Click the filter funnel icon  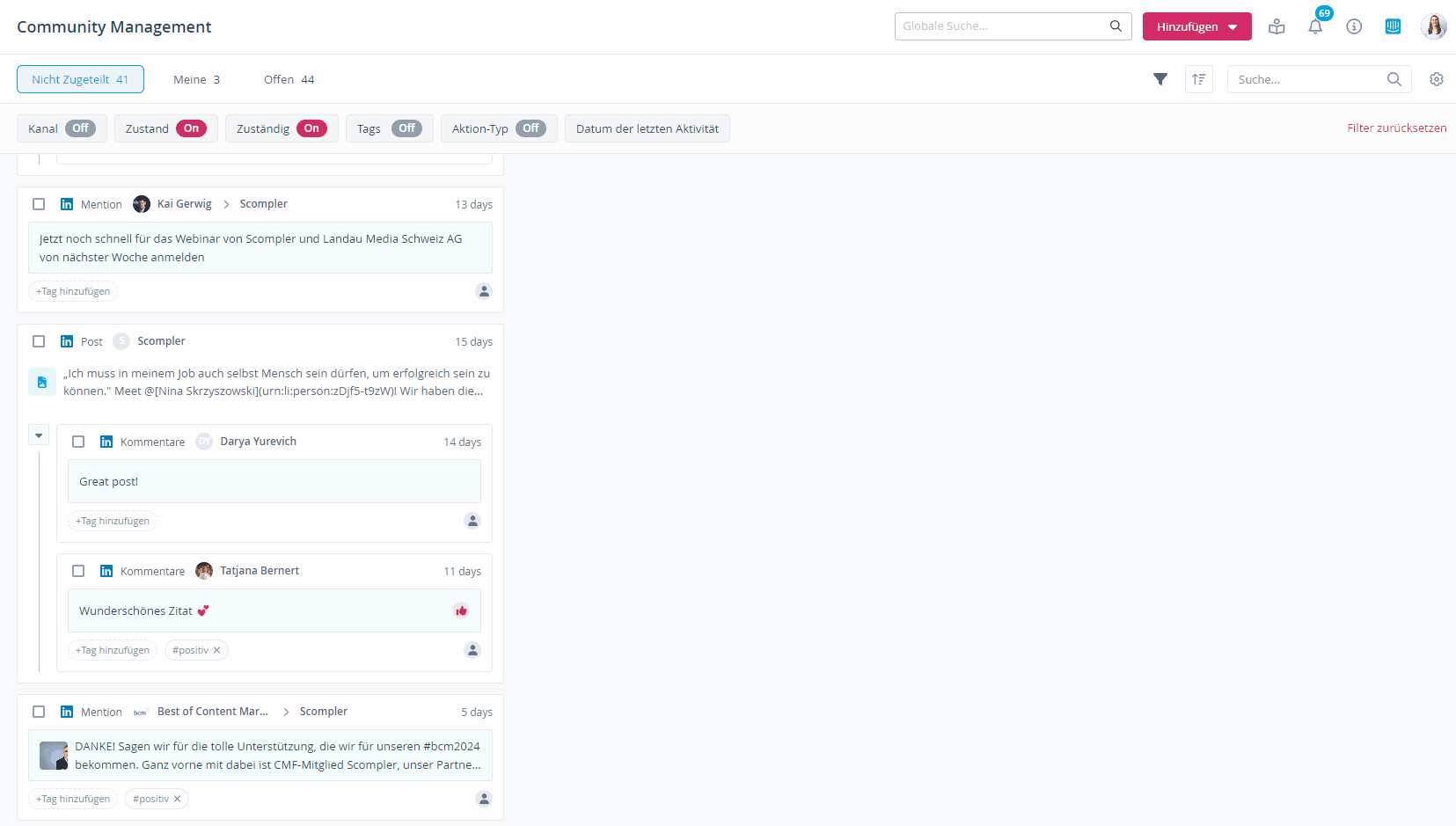[x=1160, y=79]
